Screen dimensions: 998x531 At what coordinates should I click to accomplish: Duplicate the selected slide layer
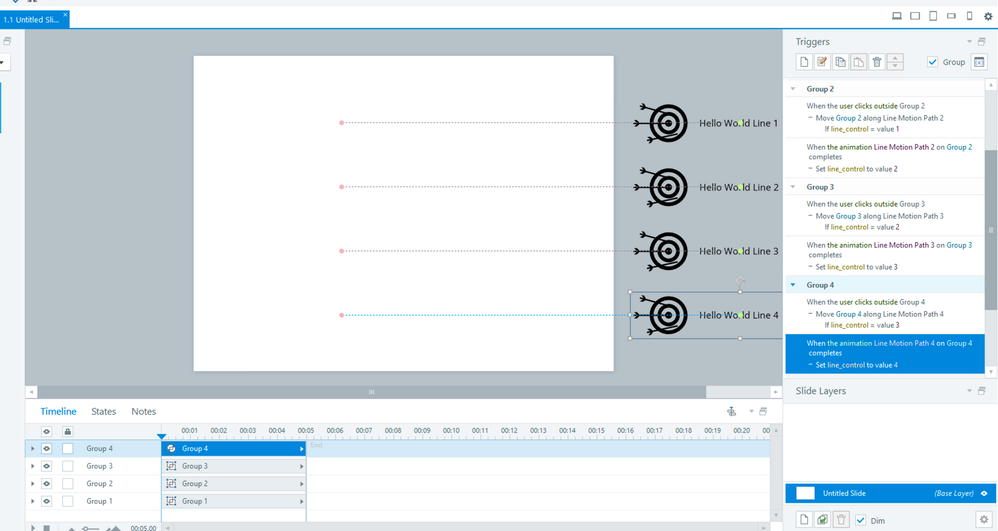822,520
